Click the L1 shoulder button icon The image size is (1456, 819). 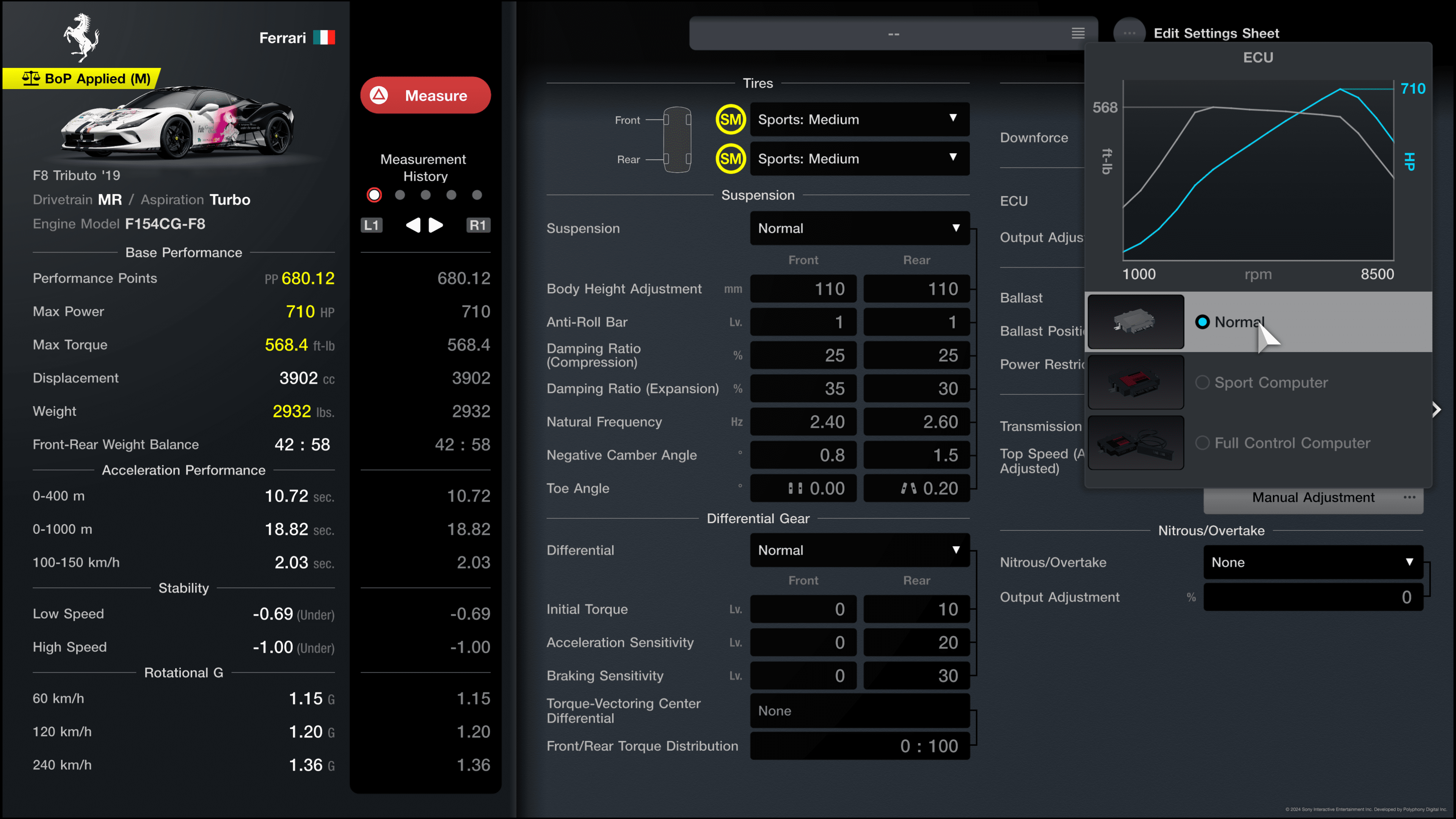click(371, 225)
